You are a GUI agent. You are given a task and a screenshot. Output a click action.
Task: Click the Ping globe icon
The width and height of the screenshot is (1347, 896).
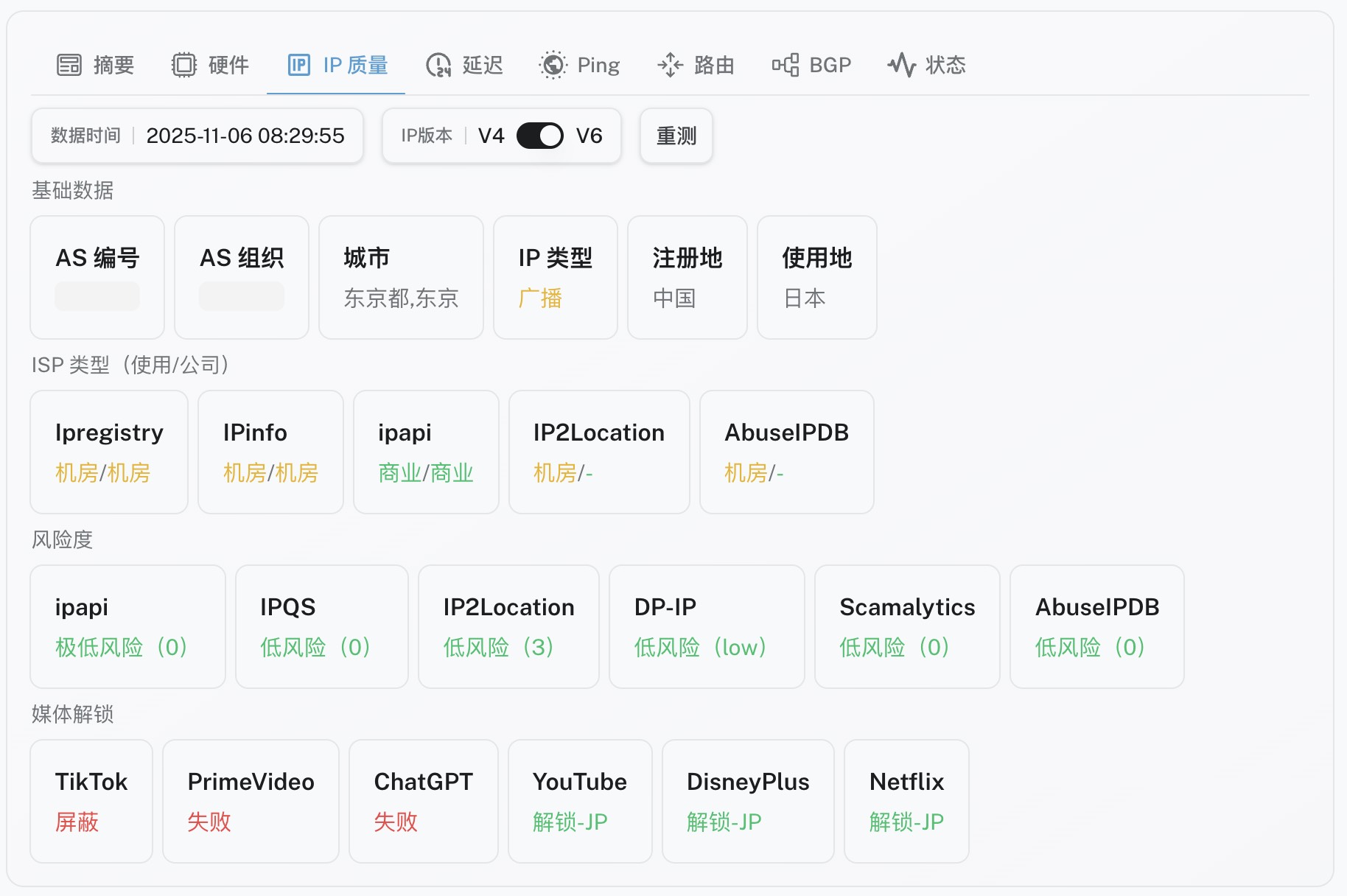coord(553,65)
